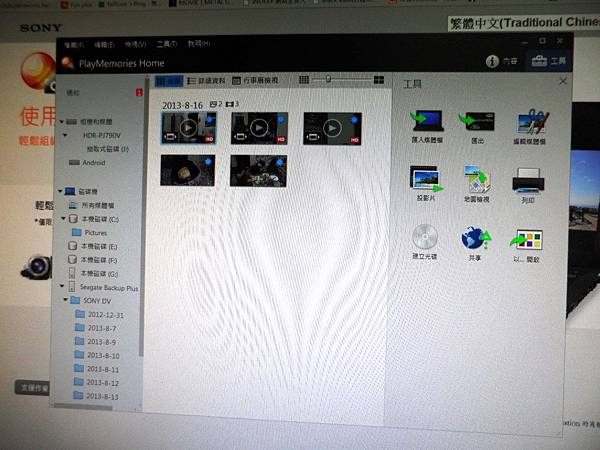
Task: Select HDR-PJ790V in the tree
Action: pyautogui.click(x=102, y=135)
